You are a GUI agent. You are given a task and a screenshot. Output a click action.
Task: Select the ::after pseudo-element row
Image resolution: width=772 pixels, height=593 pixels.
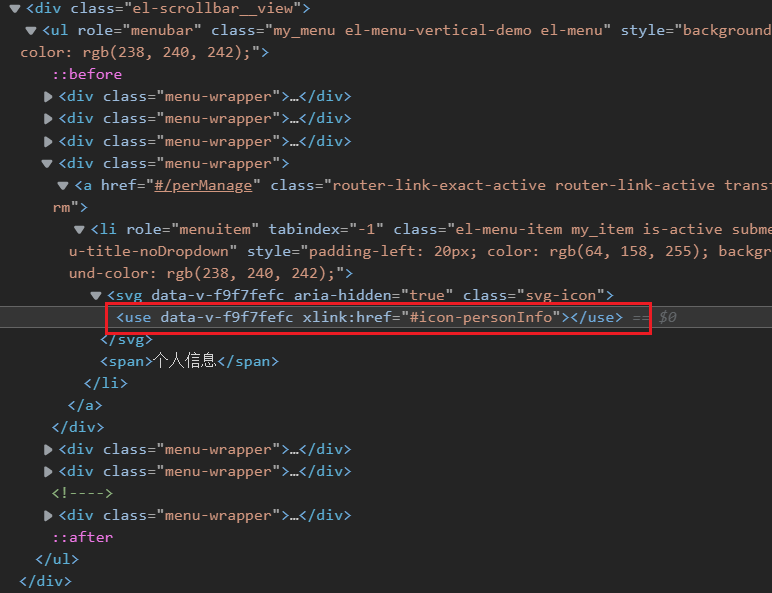pyautogui.click(x=83, y=537)
